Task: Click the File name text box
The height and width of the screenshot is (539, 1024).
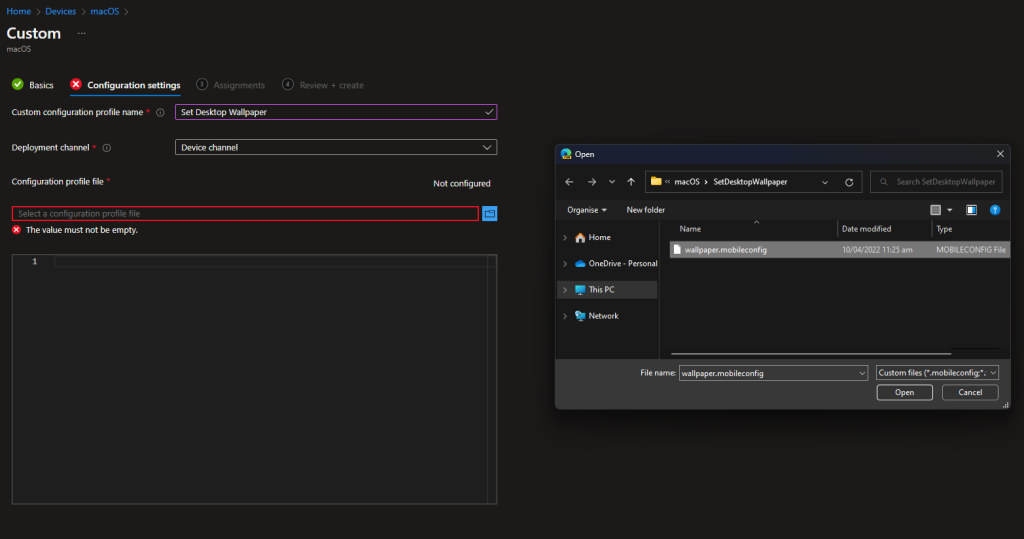Action: pos(767,373)
